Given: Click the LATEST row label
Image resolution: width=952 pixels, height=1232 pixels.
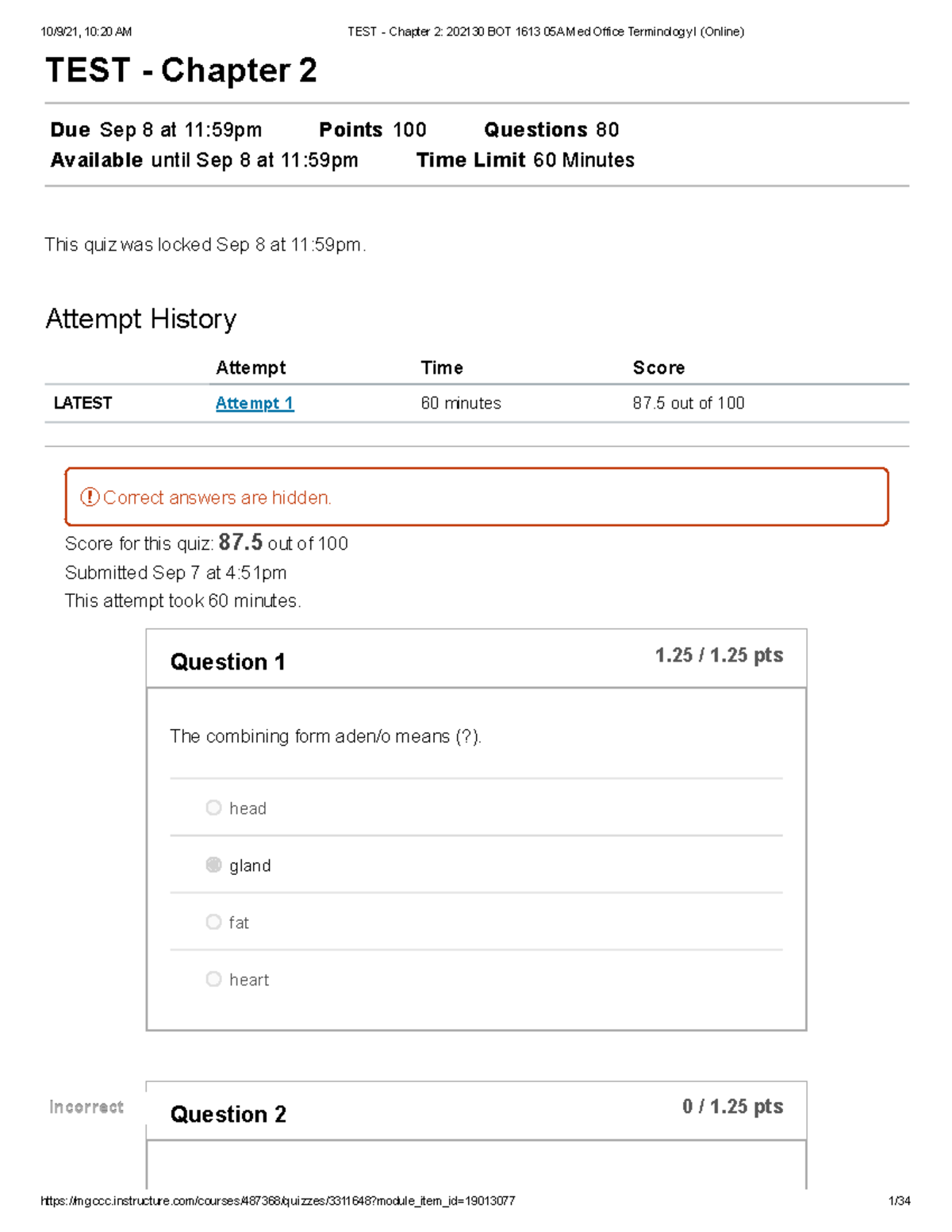Looking at the screenshot, I should 83,403.
